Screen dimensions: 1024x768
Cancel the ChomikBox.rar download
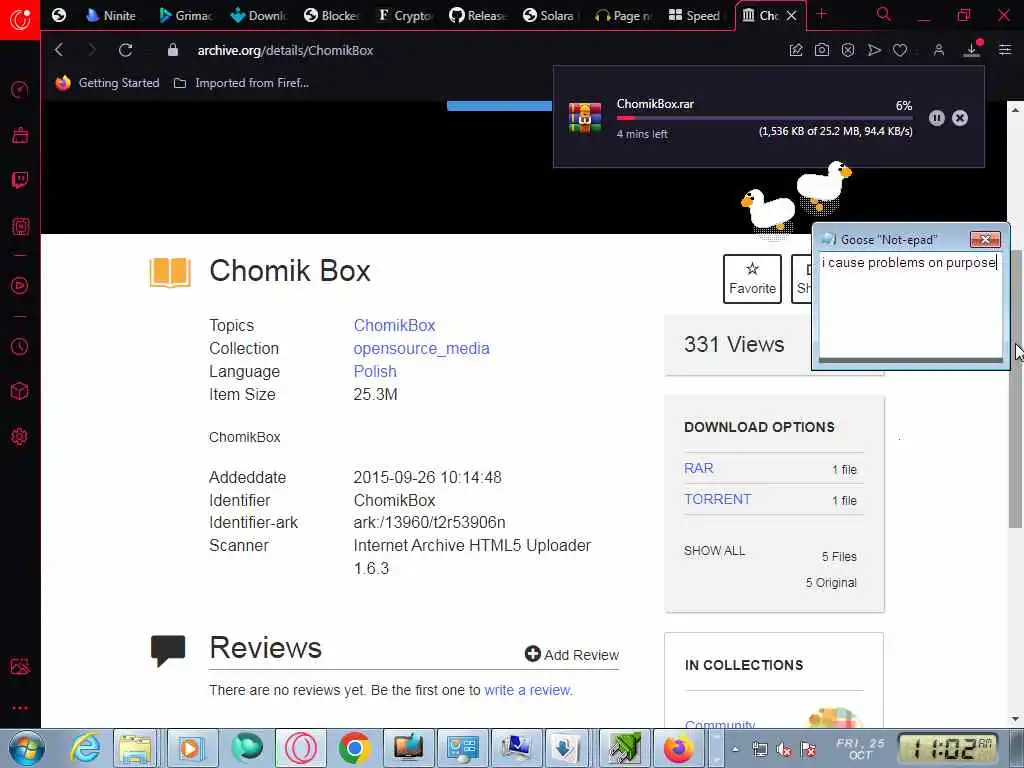point(960,118)
